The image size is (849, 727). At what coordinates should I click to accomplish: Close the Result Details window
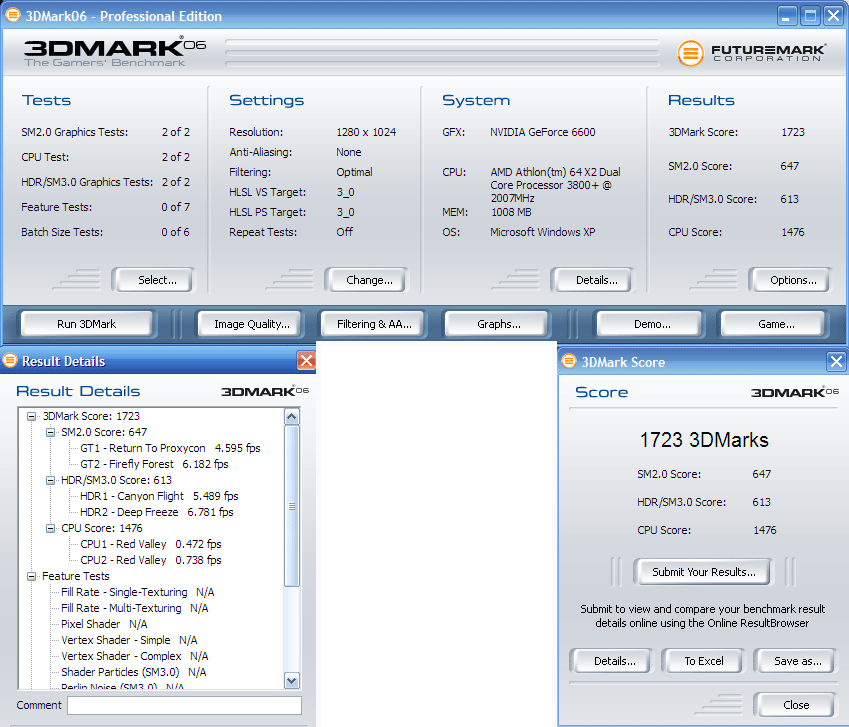[306, 361]
